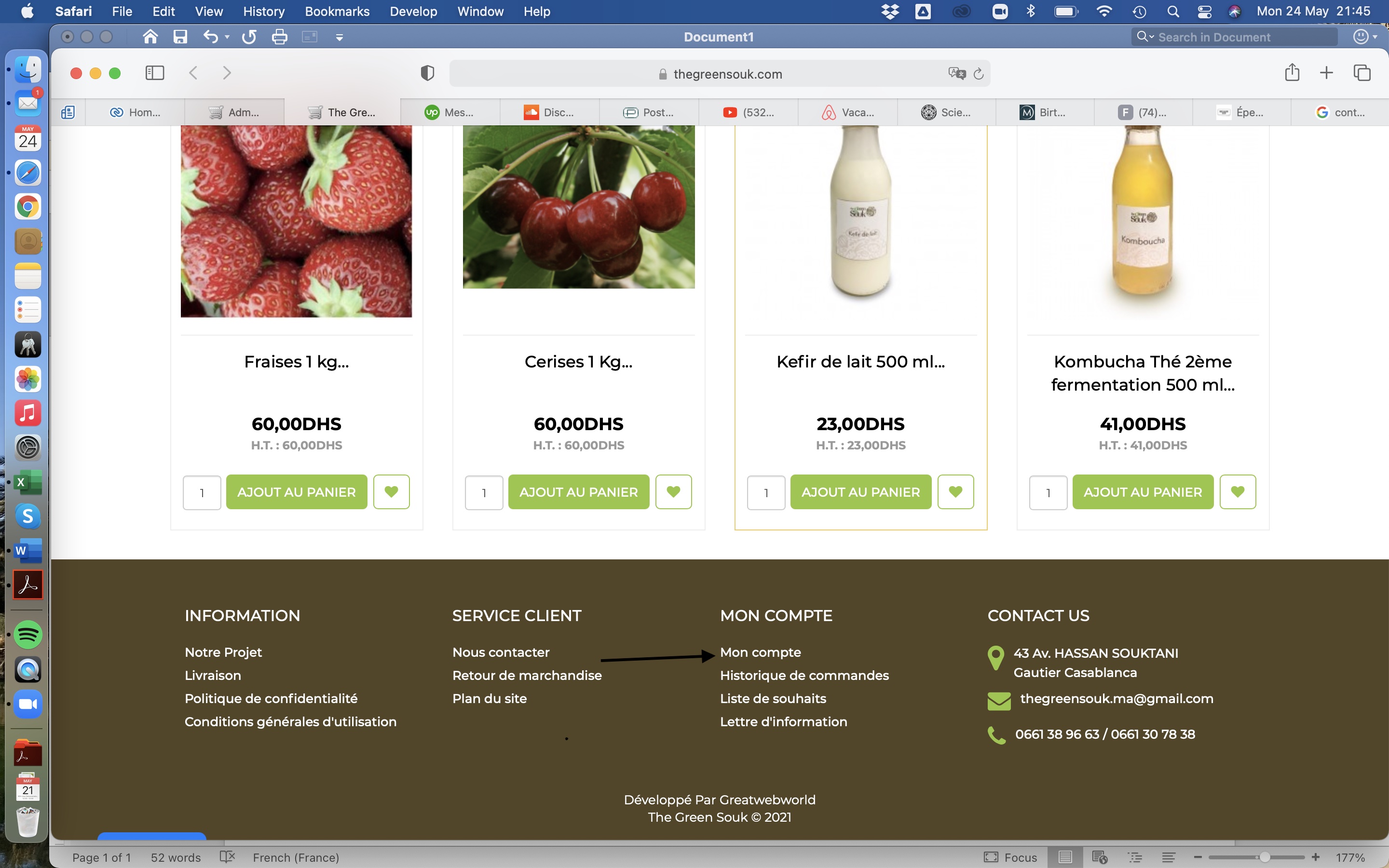Click the thegreensouk.ma@gmail.com email link
This screenshot has width=1389, height=868.
pyautogui.click(x=1117, y=699)
